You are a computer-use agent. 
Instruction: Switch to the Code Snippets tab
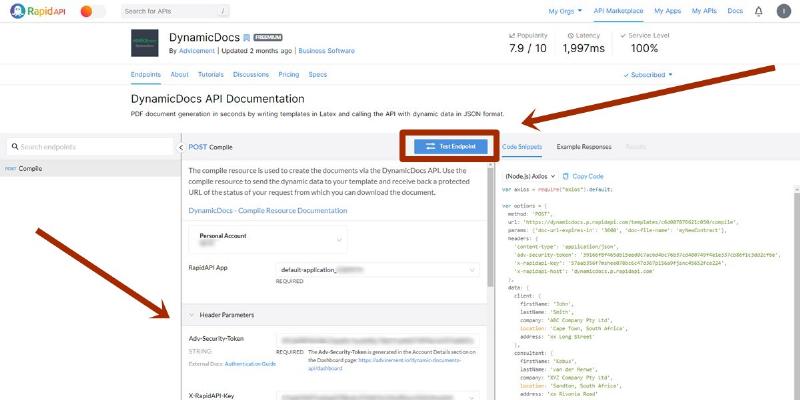(x=522, y=147)
